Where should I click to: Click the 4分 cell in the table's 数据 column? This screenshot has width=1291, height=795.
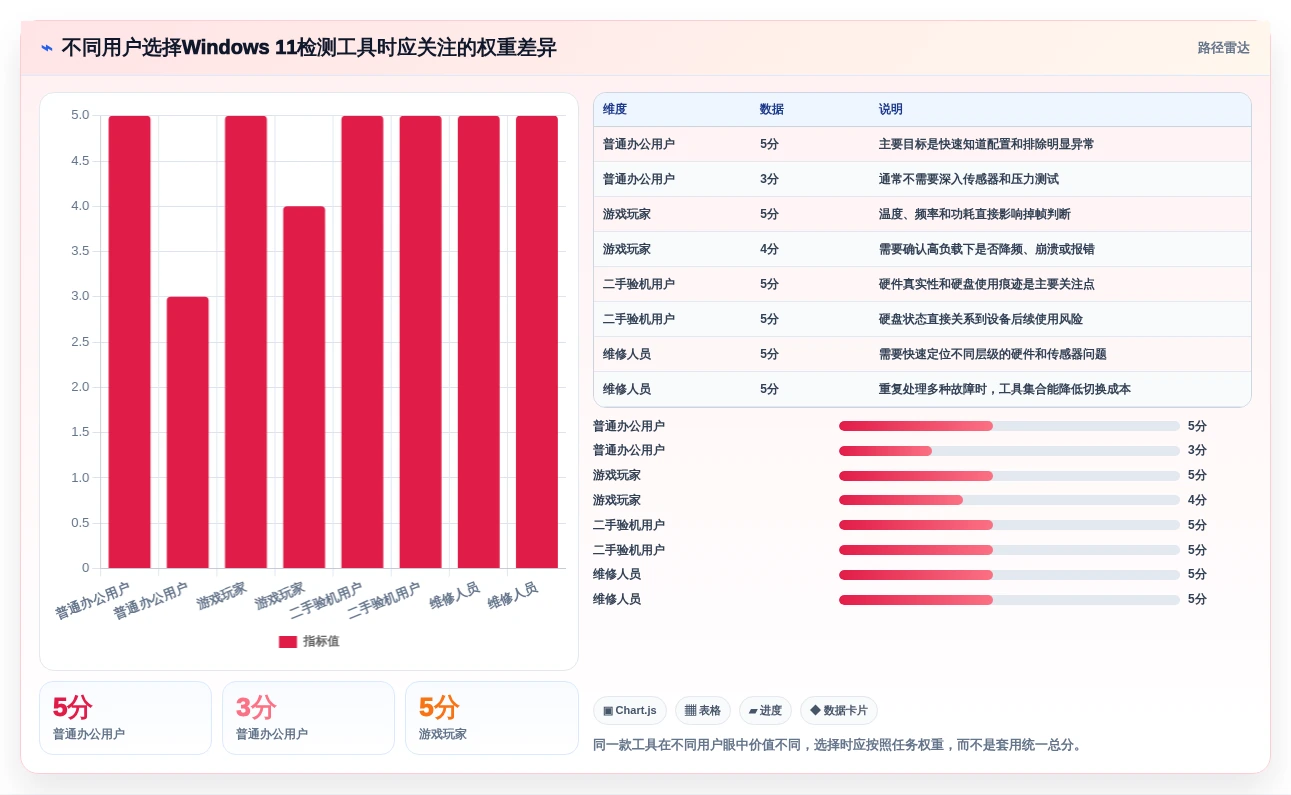769,249
